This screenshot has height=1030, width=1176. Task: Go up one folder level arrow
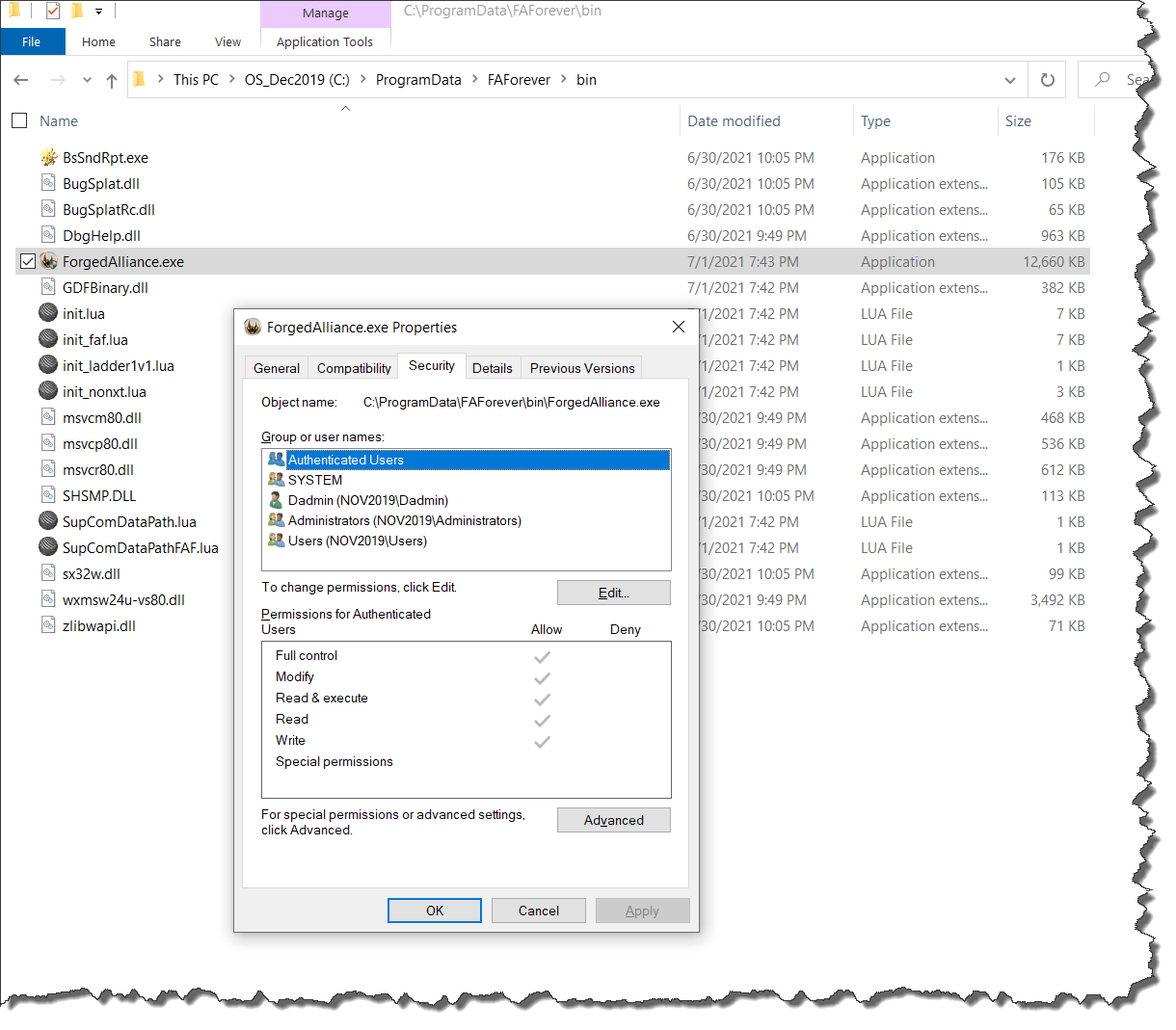pyautogui.click(x=112, y=80)
